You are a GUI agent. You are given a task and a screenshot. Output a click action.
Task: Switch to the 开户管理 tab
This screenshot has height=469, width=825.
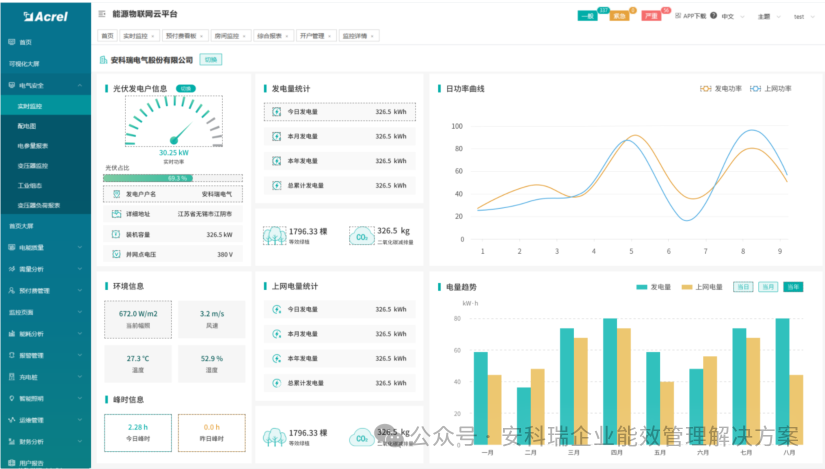[316, 36]
